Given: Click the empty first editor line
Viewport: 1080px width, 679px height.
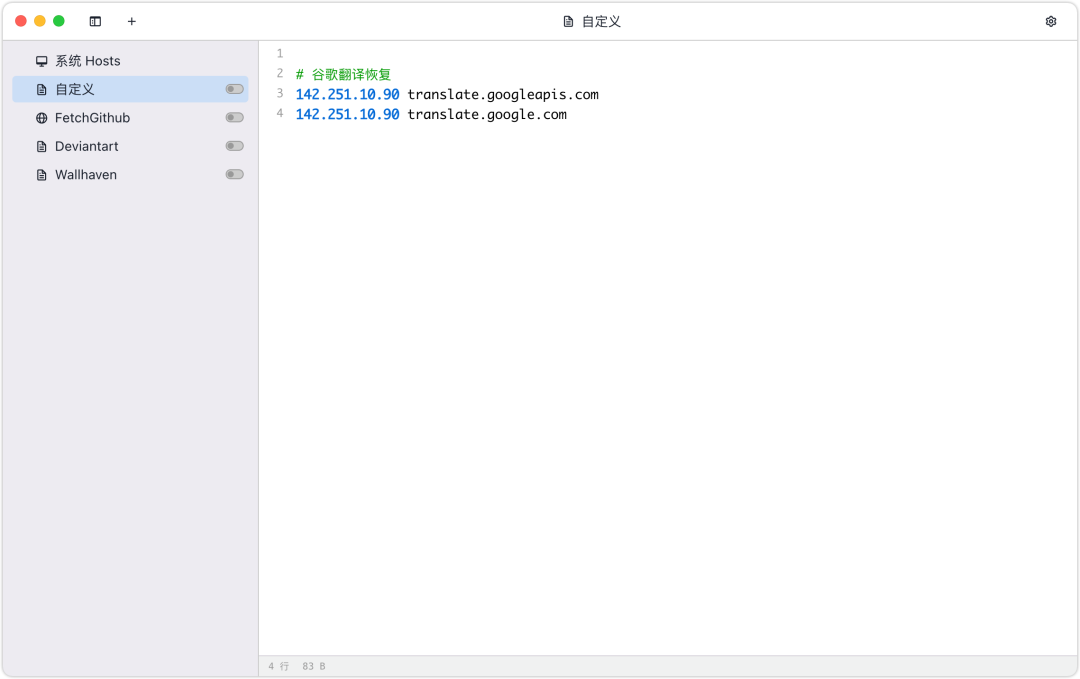Looking at the screenshot, I should click(x=500, y=53).
